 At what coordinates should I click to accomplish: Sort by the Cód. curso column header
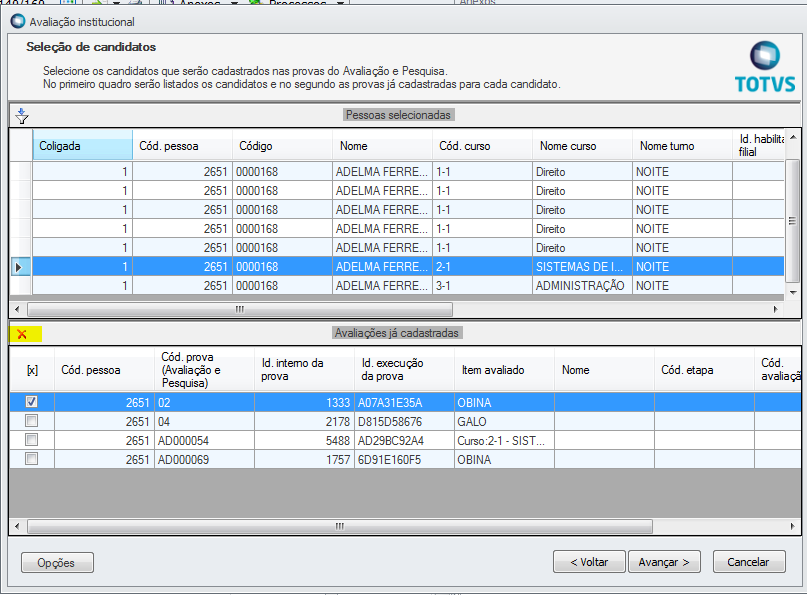(x=482, y=146)
